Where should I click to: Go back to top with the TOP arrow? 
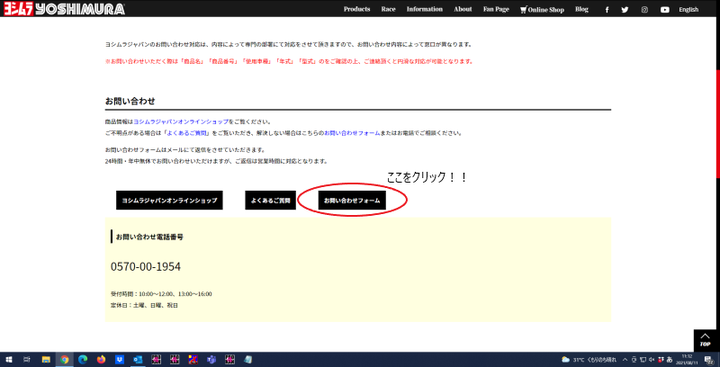point(705,340)
